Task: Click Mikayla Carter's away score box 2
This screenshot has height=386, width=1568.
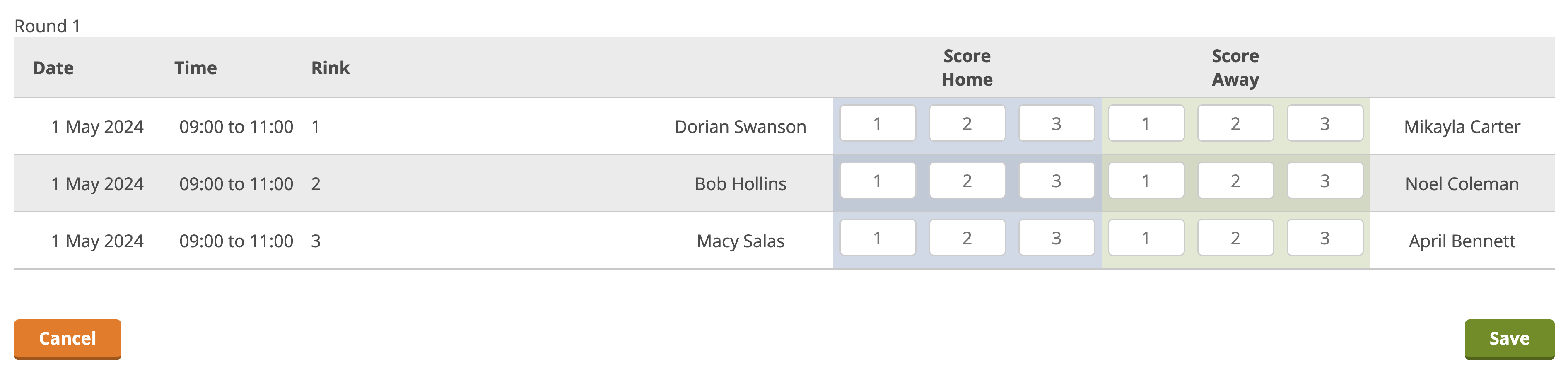Action: [1236, 123]
